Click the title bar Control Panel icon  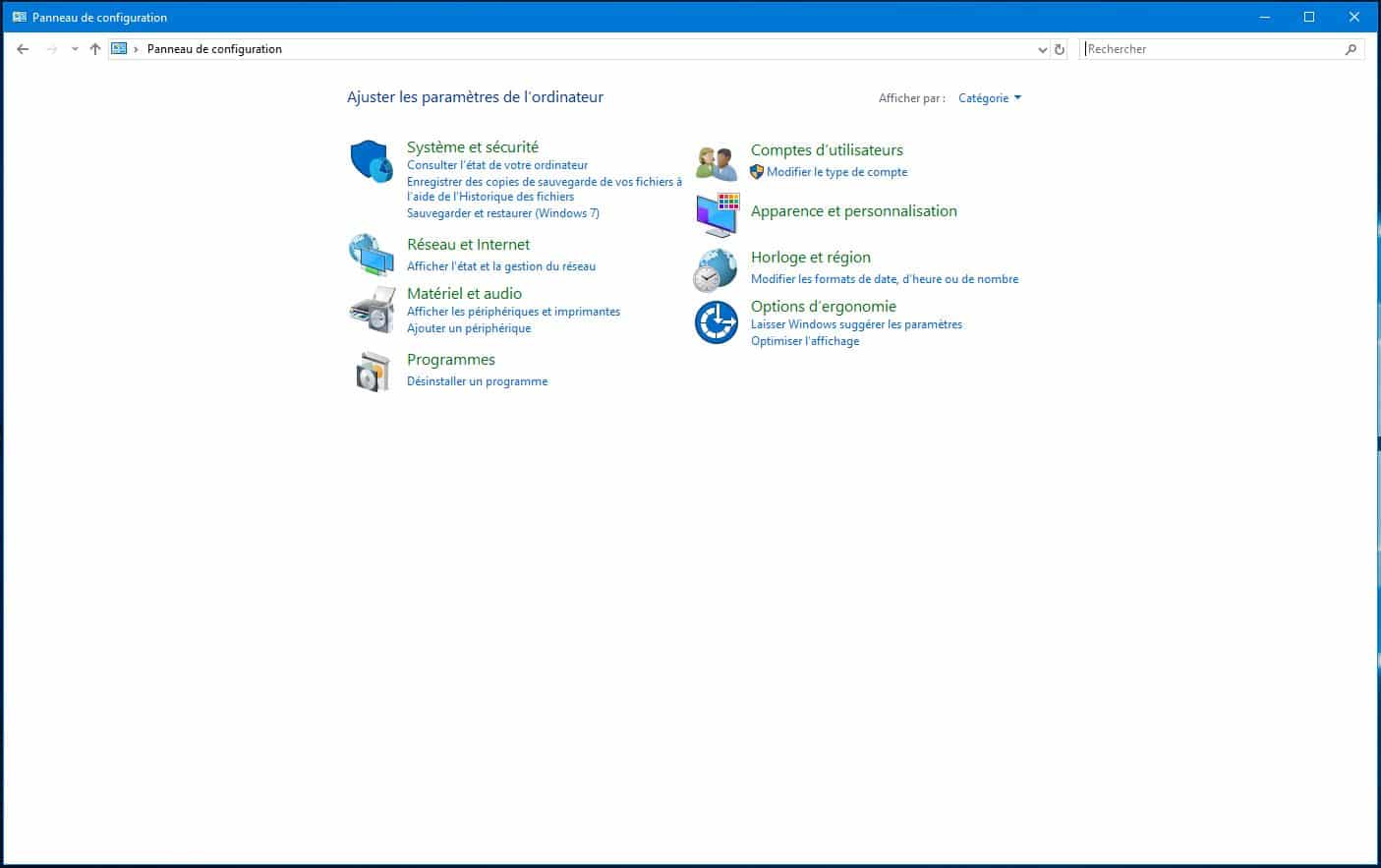[x=20, y=17]
